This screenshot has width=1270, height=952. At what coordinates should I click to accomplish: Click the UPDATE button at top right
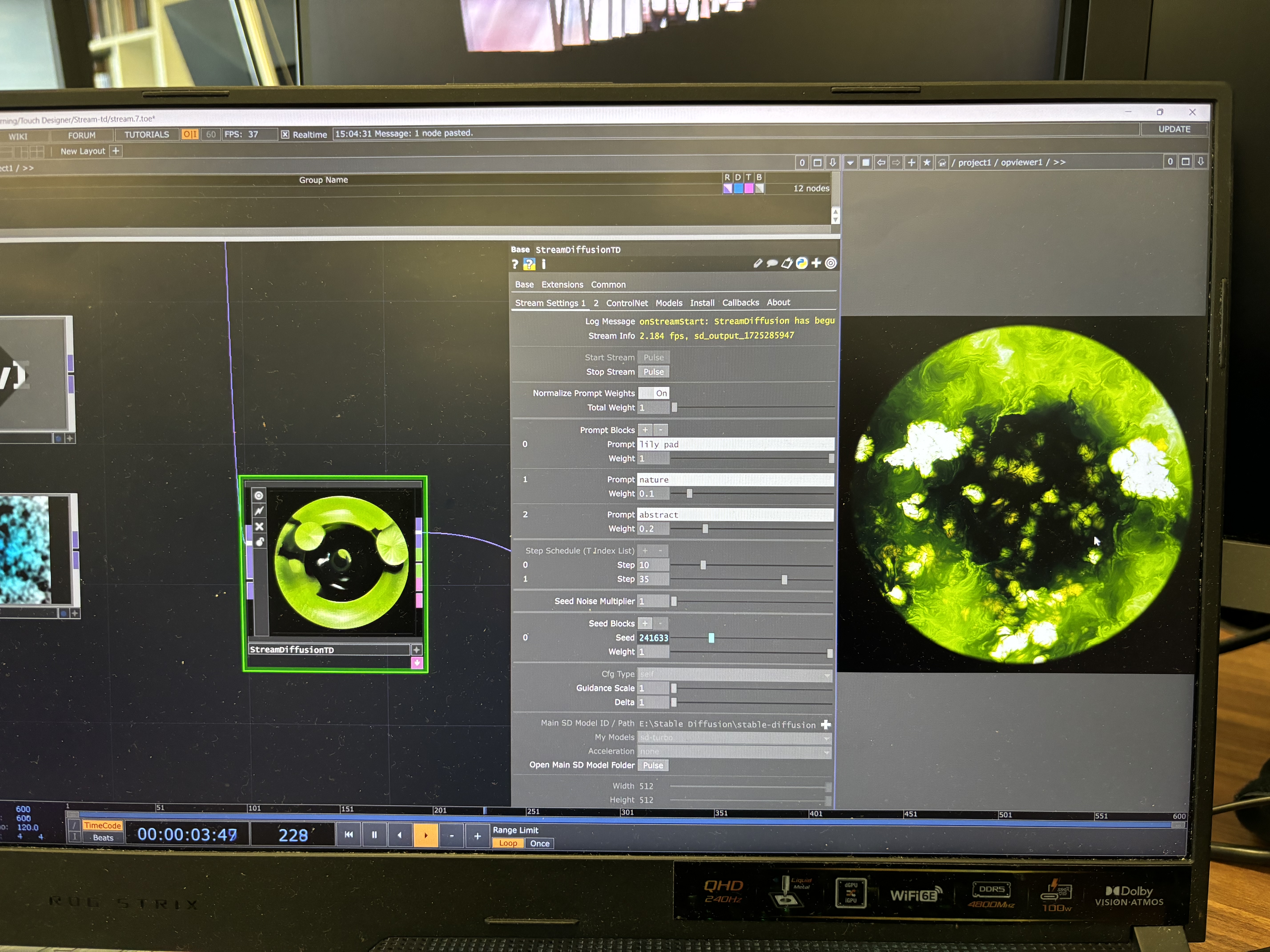point(1174,129)
